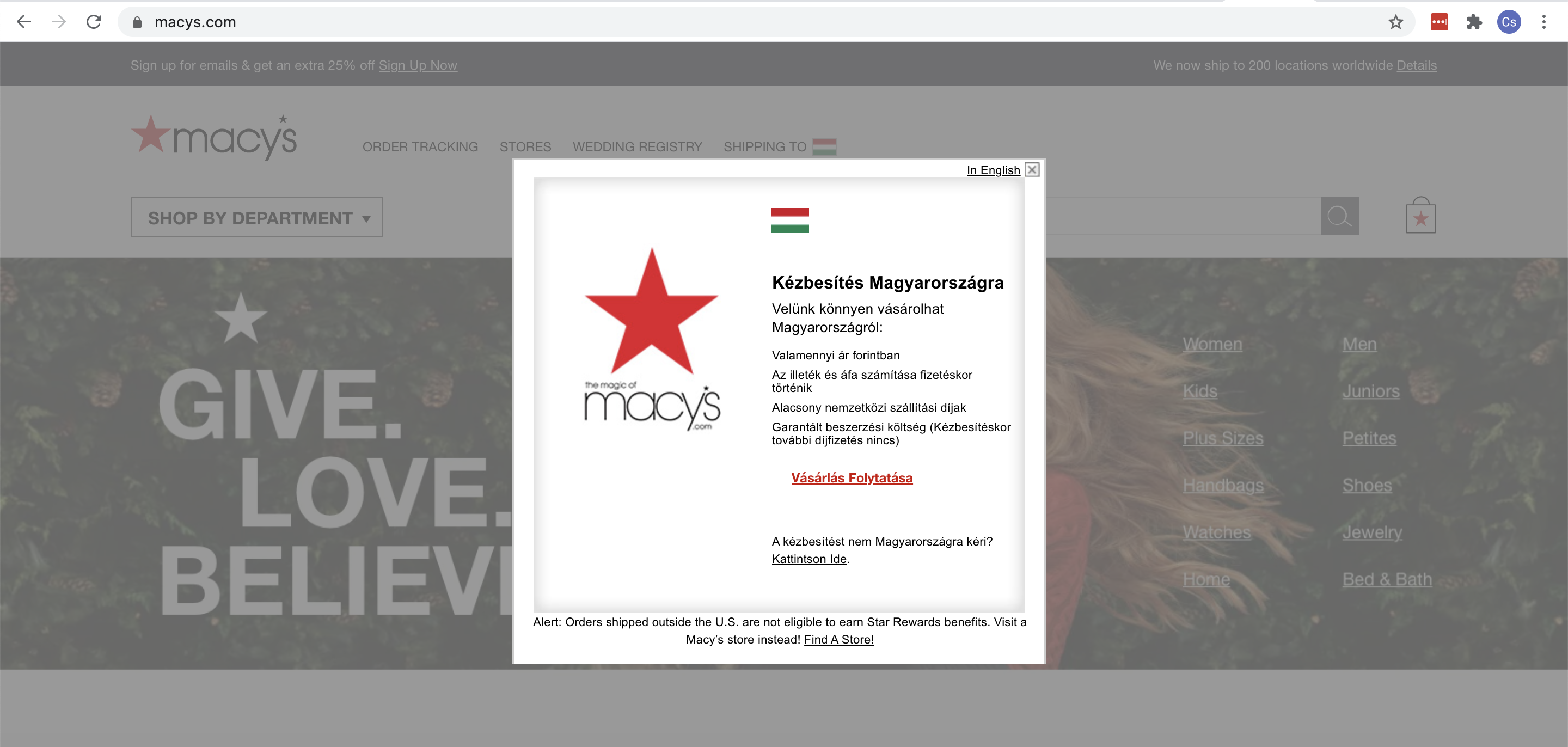Click the header Hungarian flag beside SHIPPING TO
This screenshot has height=747, width=1568.
coord(825,146)
